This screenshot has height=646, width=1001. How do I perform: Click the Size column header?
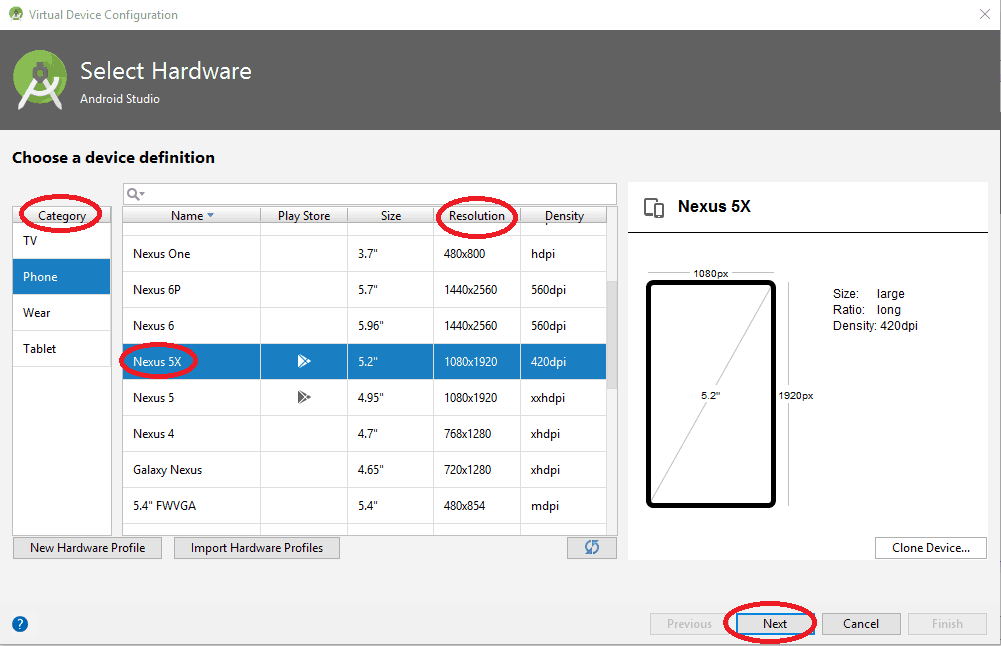(391, 216)
